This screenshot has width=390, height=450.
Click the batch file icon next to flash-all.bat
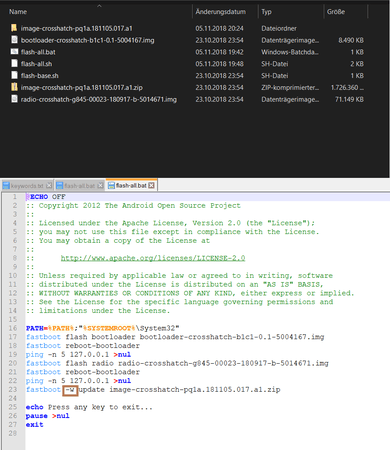14,52
